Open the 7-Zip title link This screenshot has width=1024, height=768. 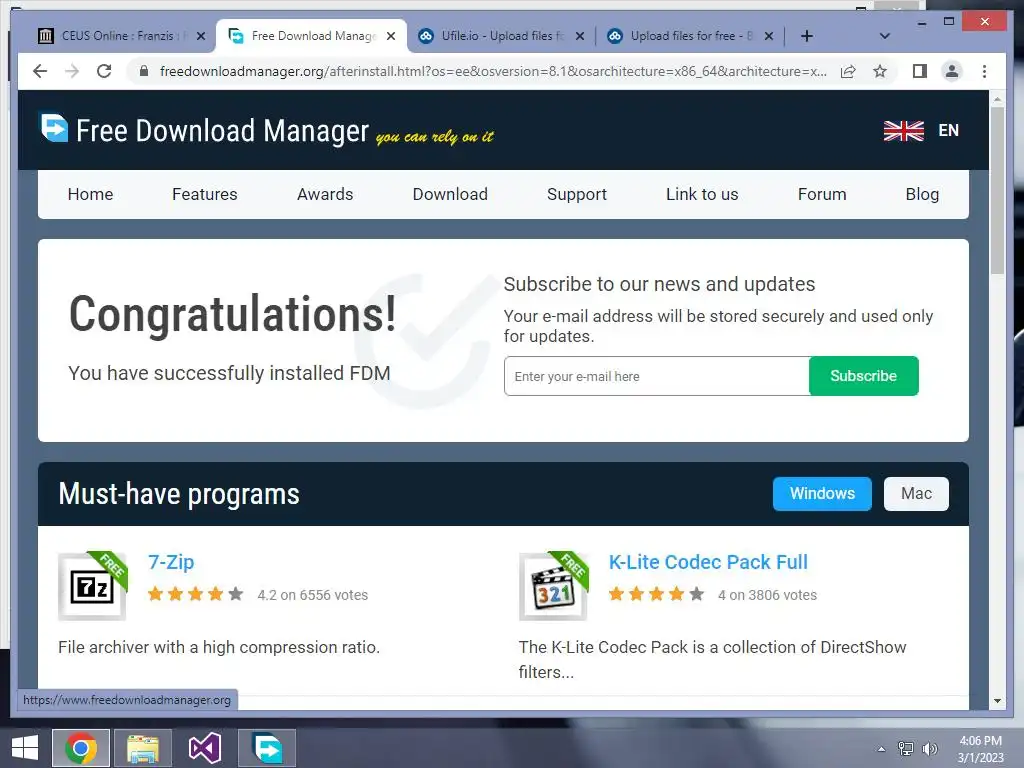pos(171,562)
